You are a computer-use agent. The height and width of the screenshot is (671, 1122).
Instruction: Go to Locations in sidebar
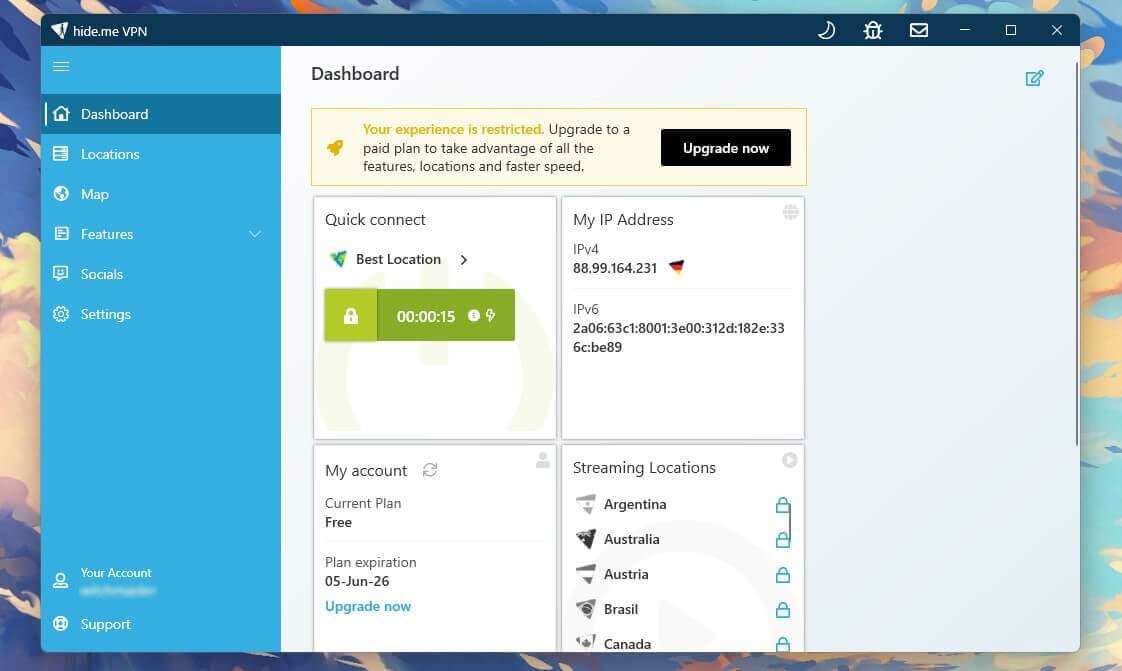[x=161, y=154]
